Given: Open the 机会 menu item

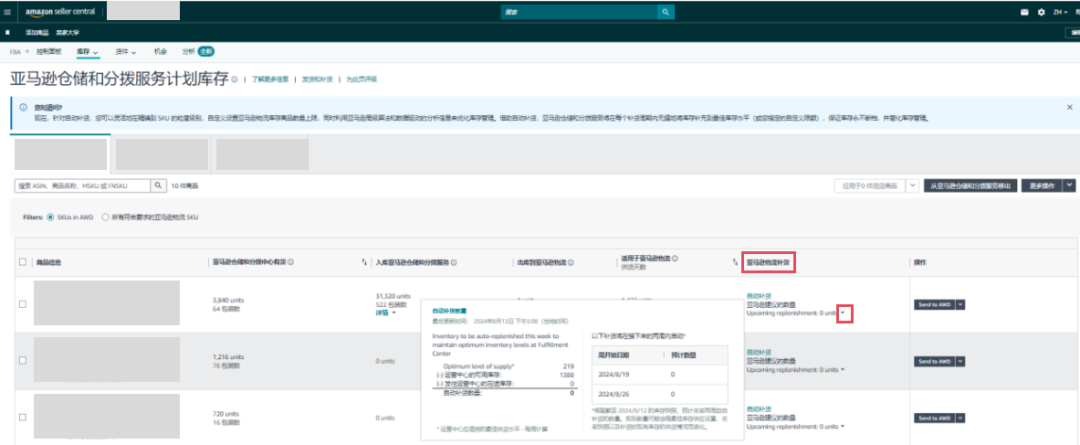Looking at the screenshot, I should click(160, 52).
